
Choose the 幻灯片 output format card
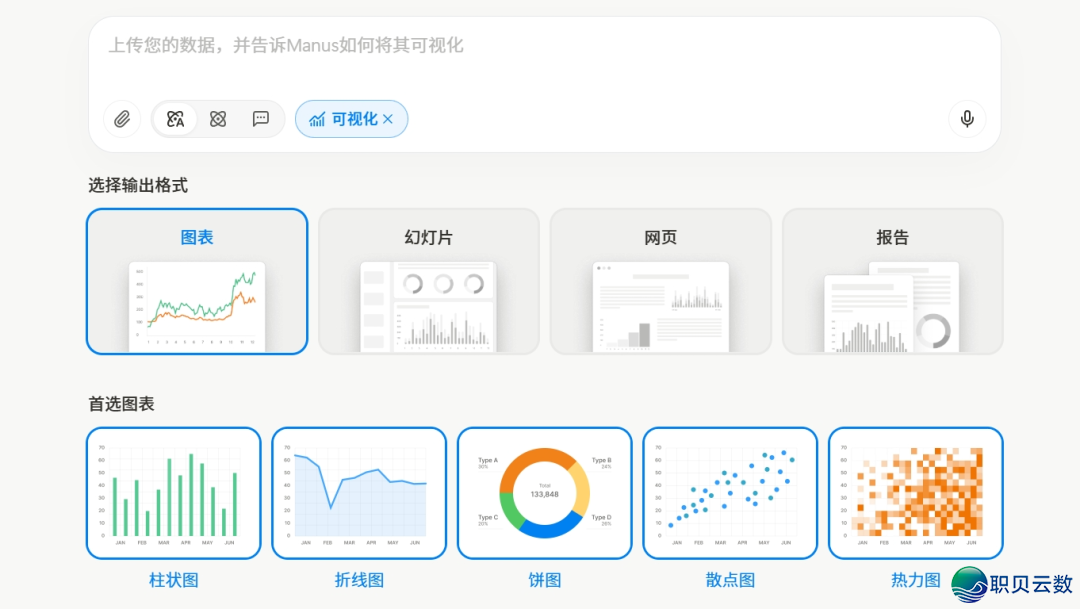(x=429, y=281)
